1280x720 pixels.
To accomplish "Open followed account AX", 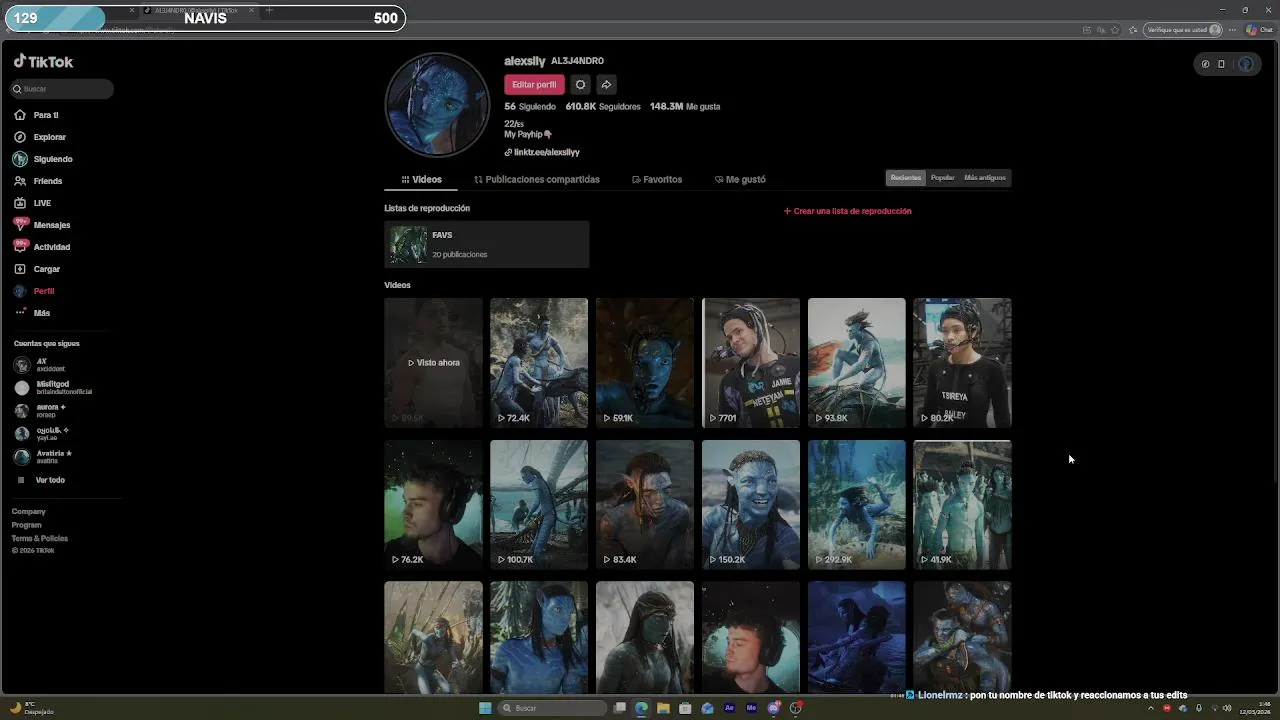I will coord(40,365).
